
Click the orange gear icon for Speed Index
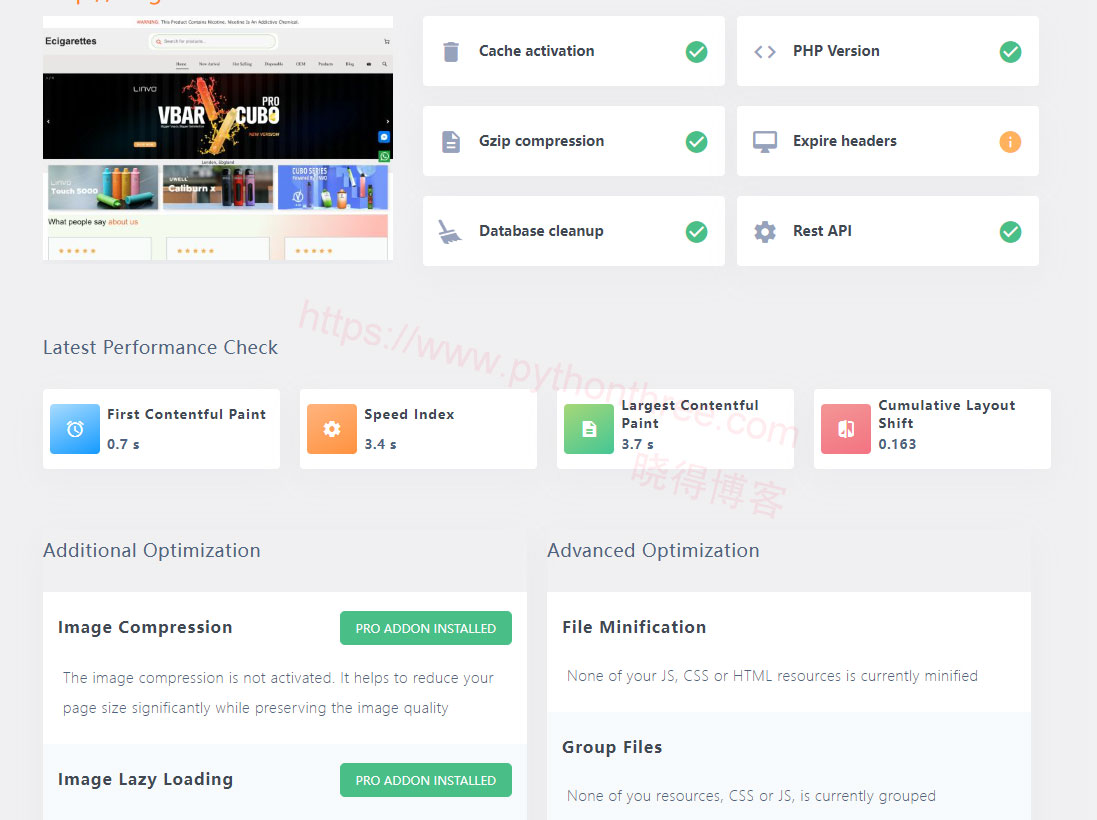click(x=332, y=429)
